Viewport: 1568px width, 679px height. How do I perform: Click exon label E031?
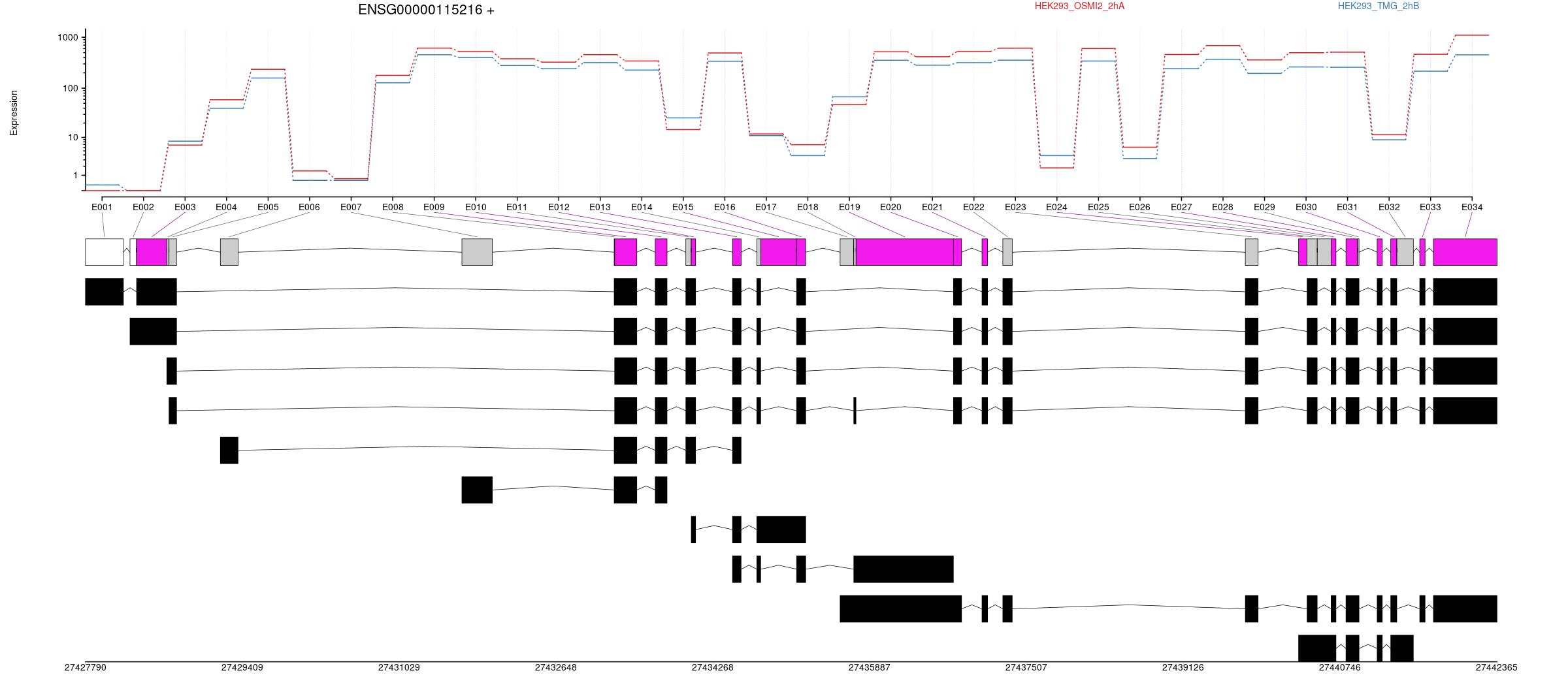click(x=1347, y=207)
